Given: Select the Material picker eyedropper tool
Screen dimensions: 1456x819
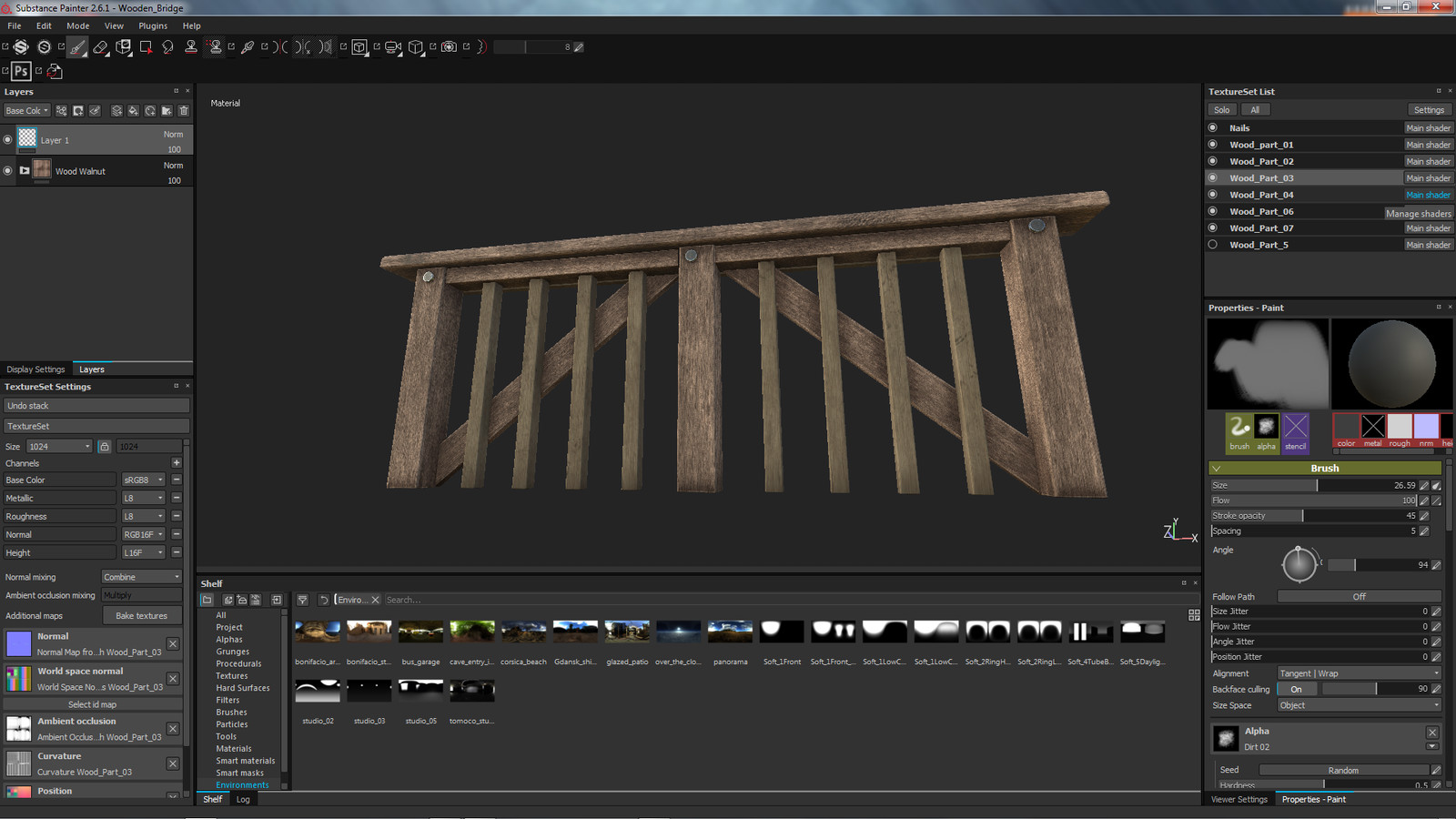Looking at the screenshot, I should pos(248,46).
